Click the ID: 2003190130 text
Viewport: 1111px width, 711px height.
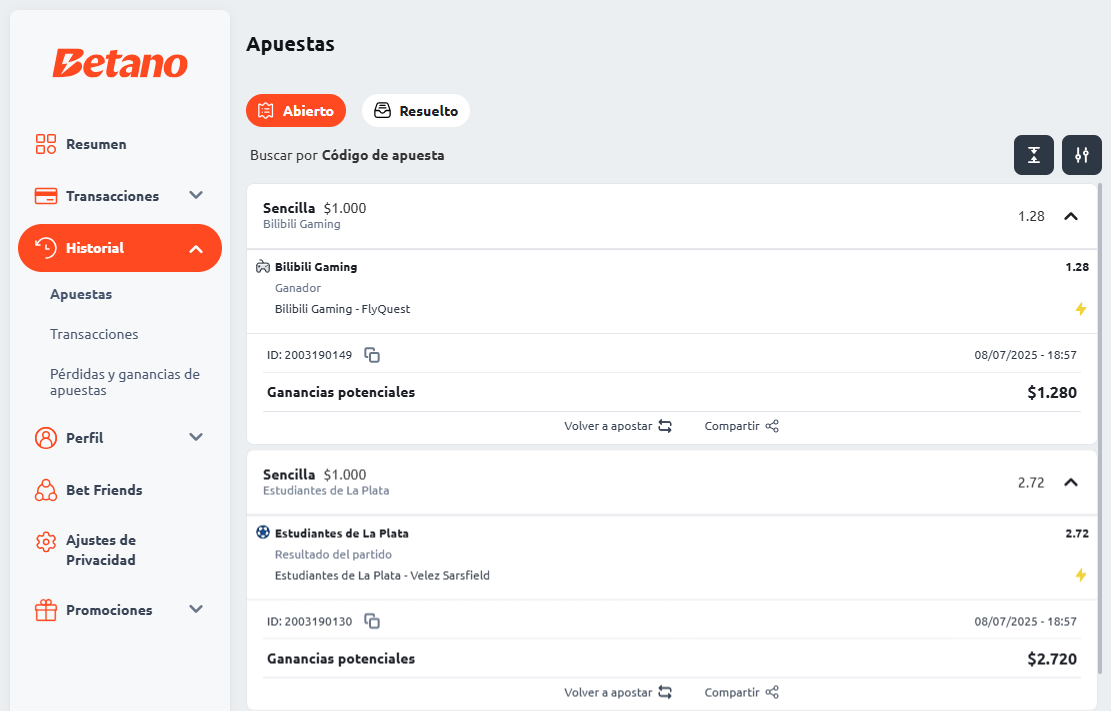pyautogui.click(x=309, y=622)
